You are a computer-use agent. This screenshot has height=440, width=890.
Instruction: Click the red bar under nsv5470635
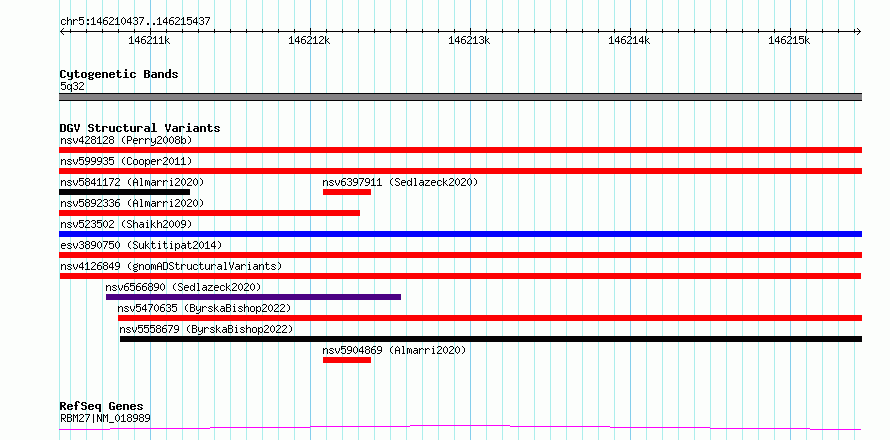[x=490, y=318]
